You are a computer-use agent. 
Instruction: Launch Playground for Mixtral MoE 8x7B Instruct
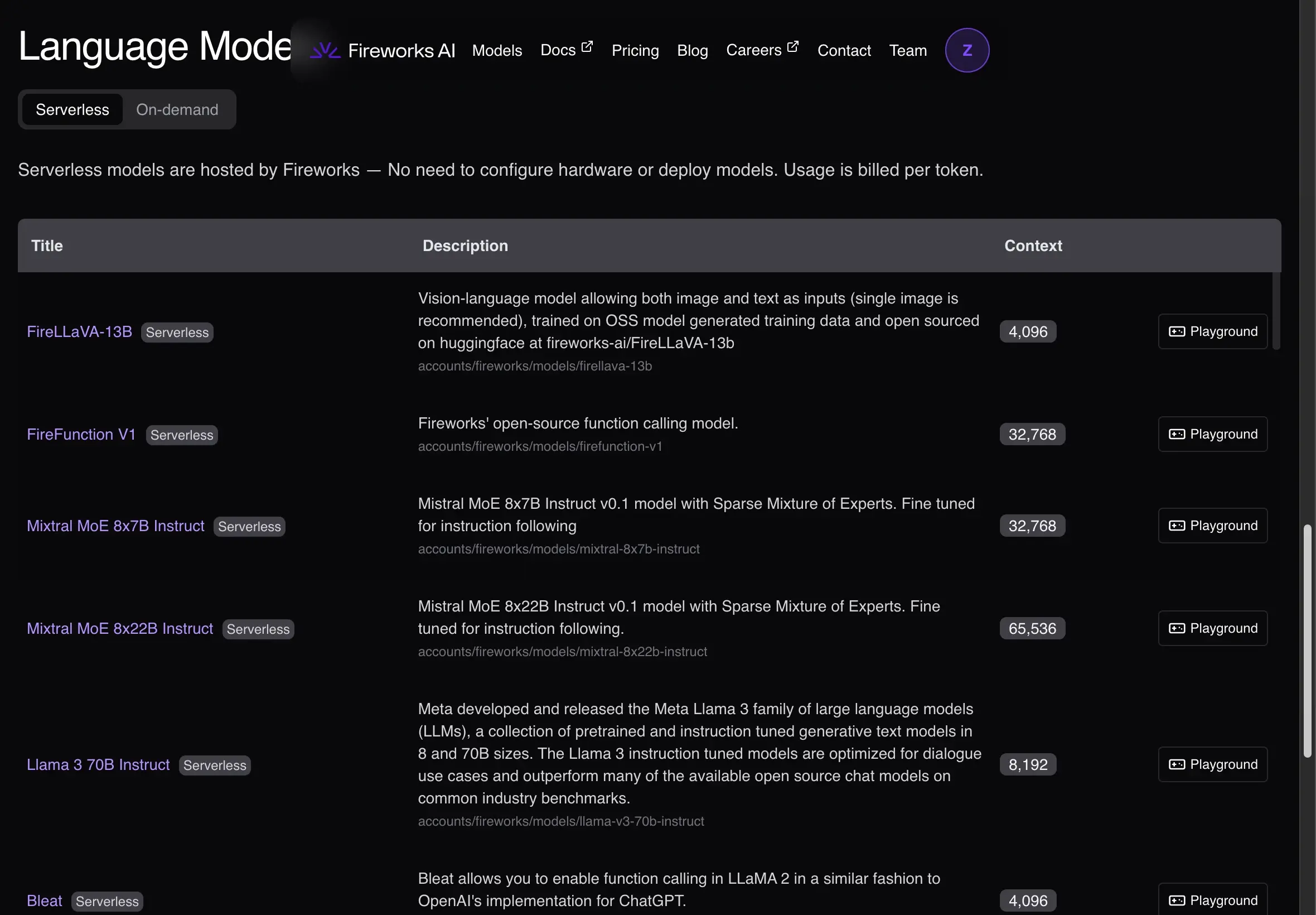click(x=1212, y=526)
